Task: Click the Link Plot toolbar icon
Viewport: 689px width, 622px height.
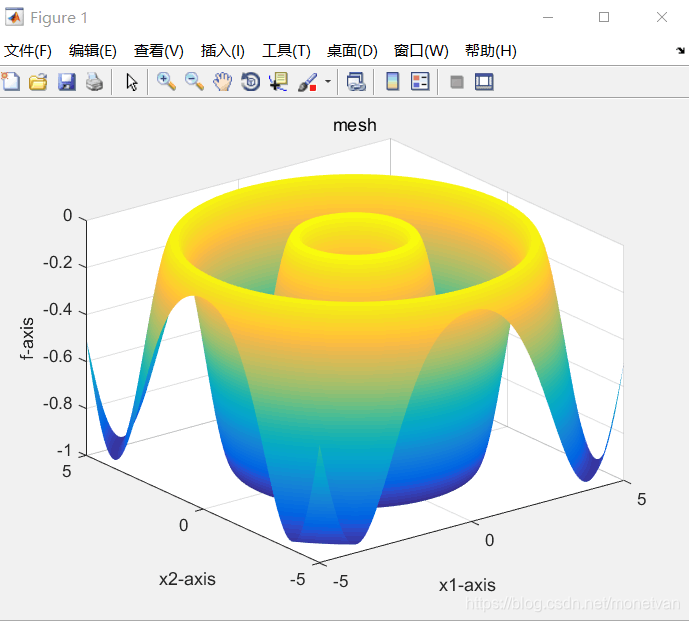Action: pyautogui.click(x=356, y=82)
